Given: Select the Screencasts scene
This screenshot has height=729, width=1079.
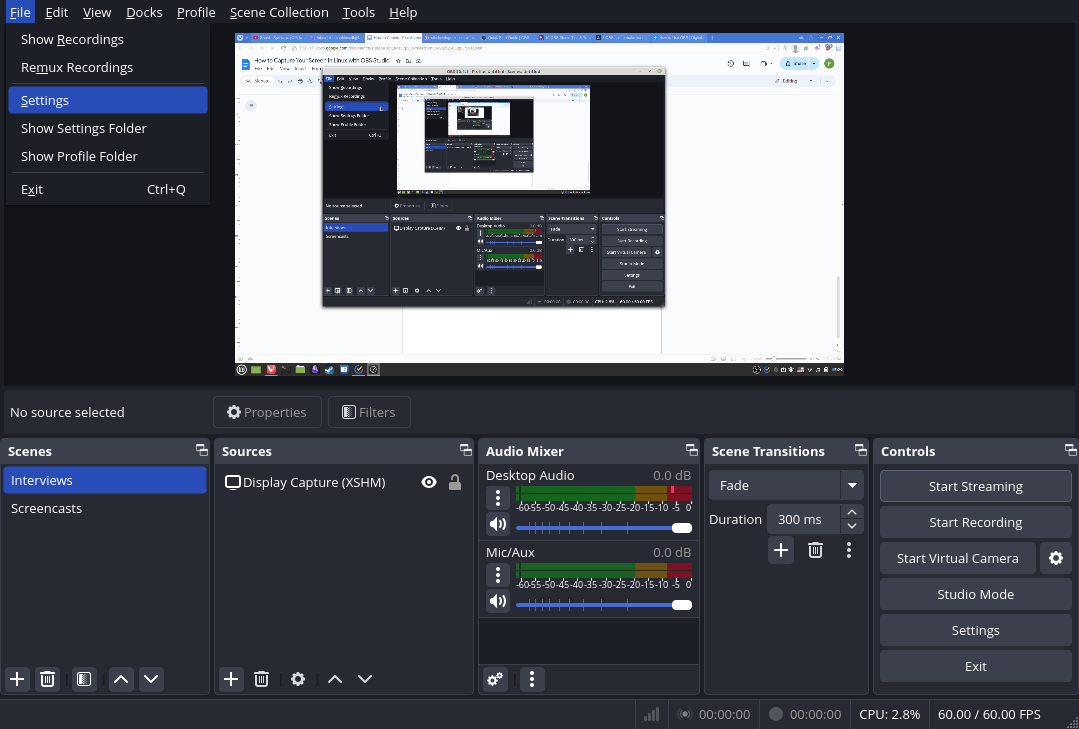Looking at the screenshot, I should (46, 508).
